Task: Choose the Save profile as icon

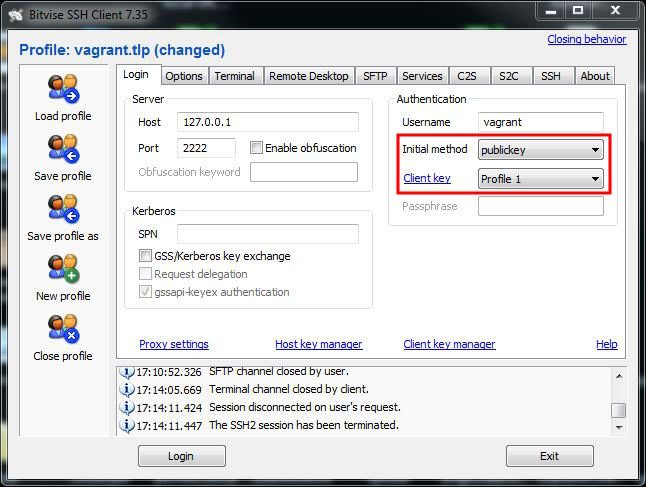Action: [63, 208]
